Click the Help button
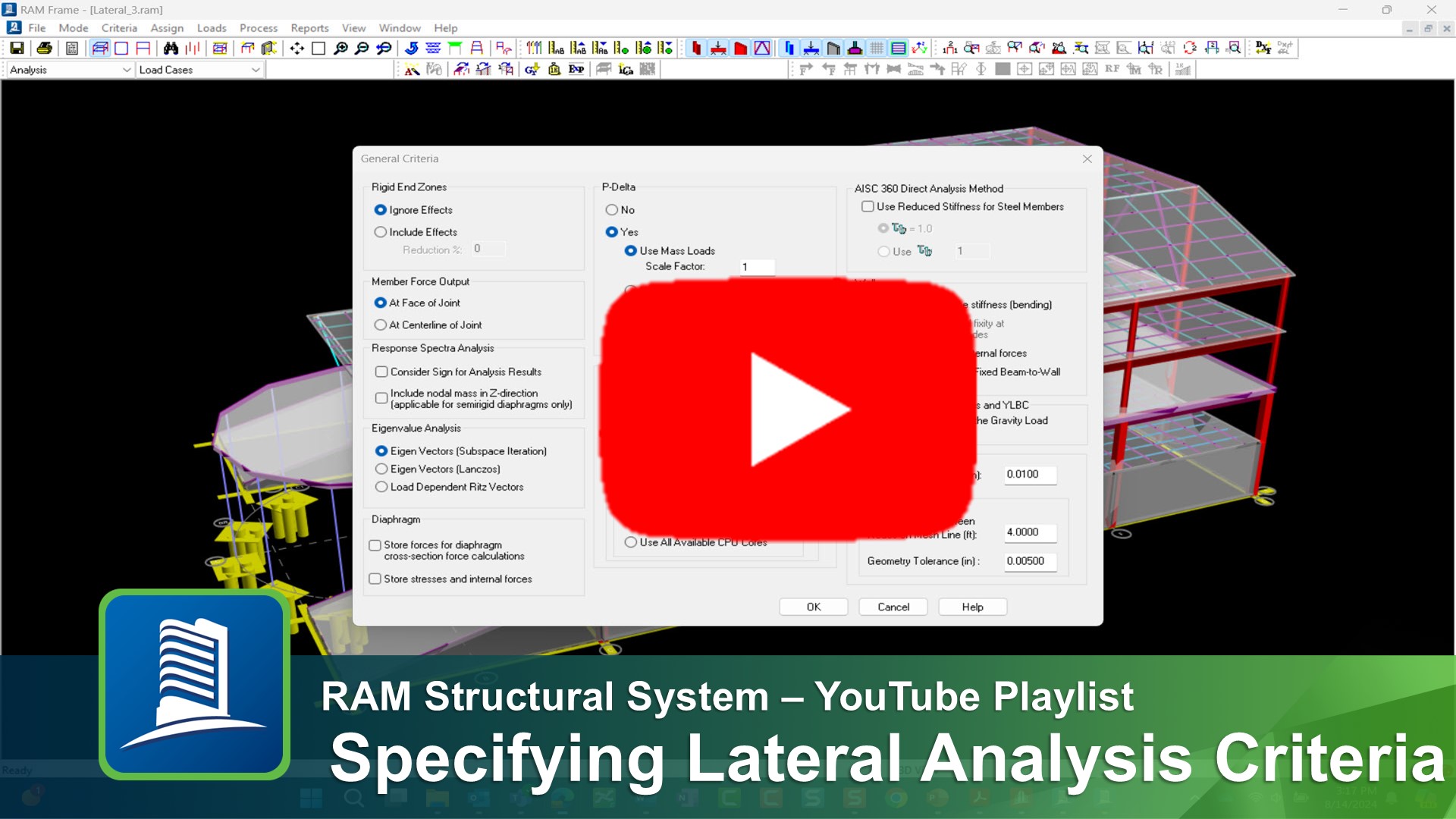The height and width of the screenshot is (819, 1456). (972, 607)
